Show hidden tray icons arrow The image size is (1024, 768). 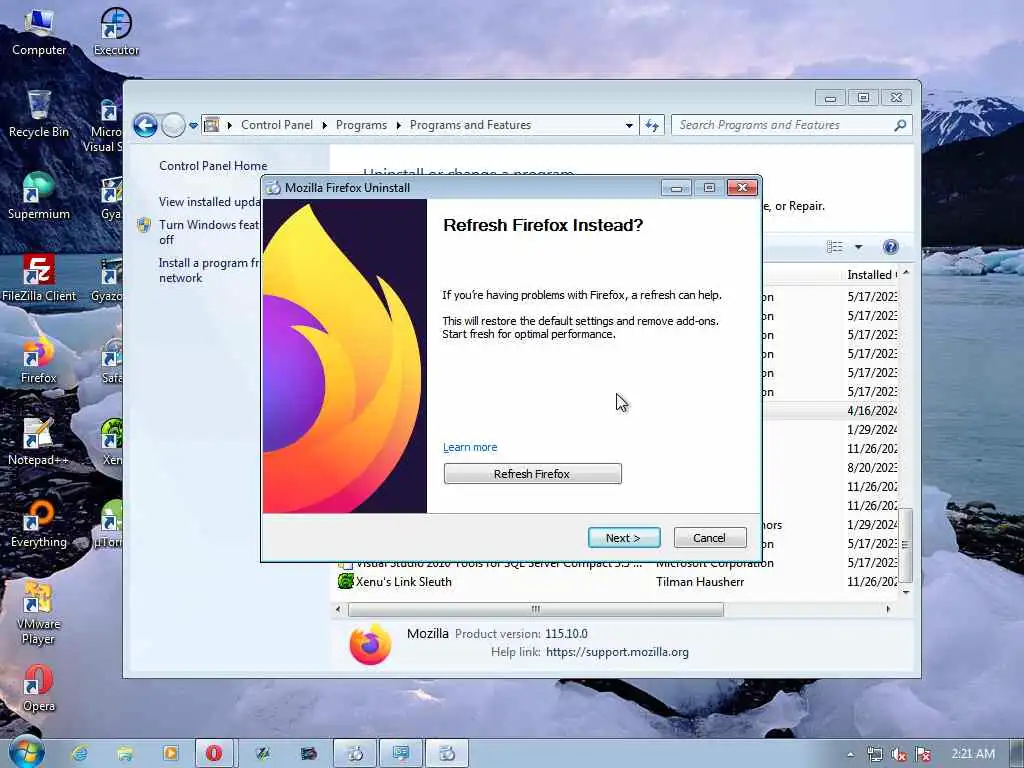click(850, 754)
